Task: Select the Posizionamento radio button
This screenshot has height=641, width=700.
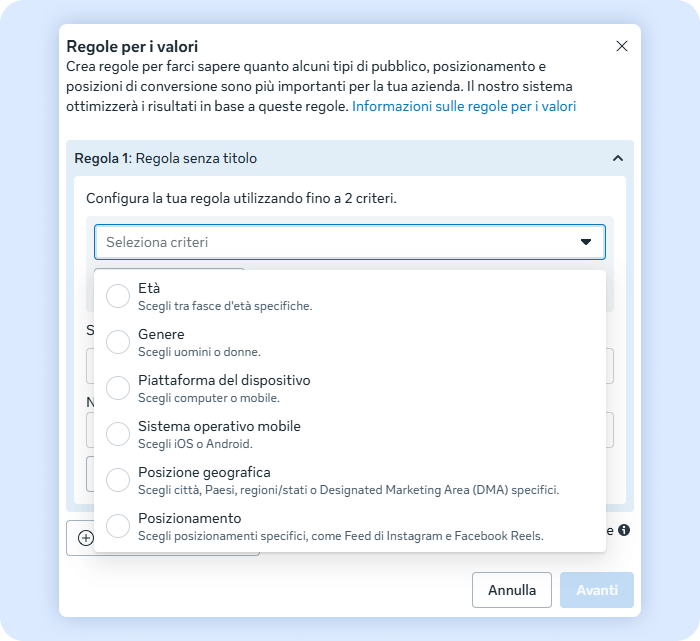Action: (x=118, y=526)
